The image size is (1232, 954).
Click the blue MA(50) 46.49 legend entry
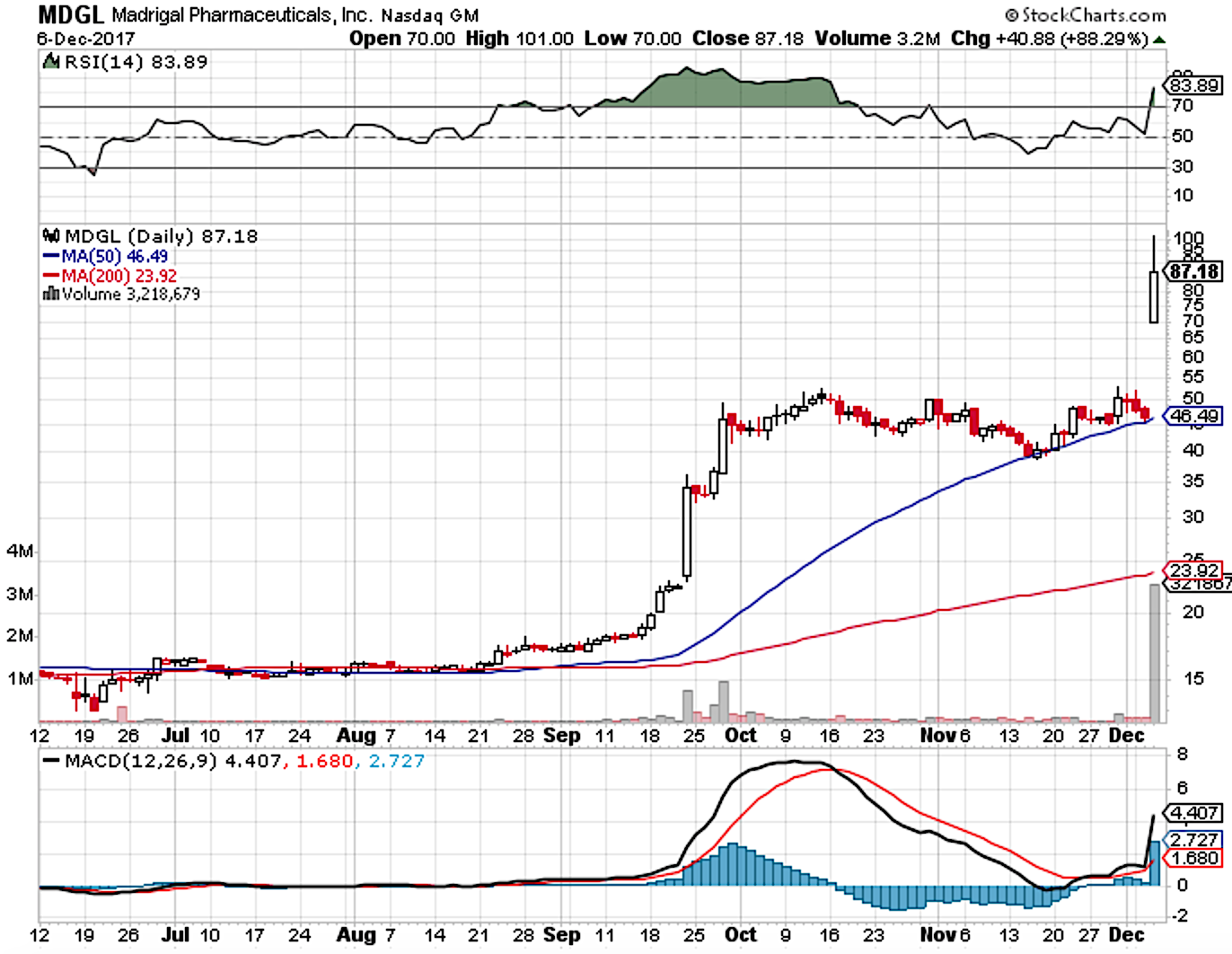point(106,256)
